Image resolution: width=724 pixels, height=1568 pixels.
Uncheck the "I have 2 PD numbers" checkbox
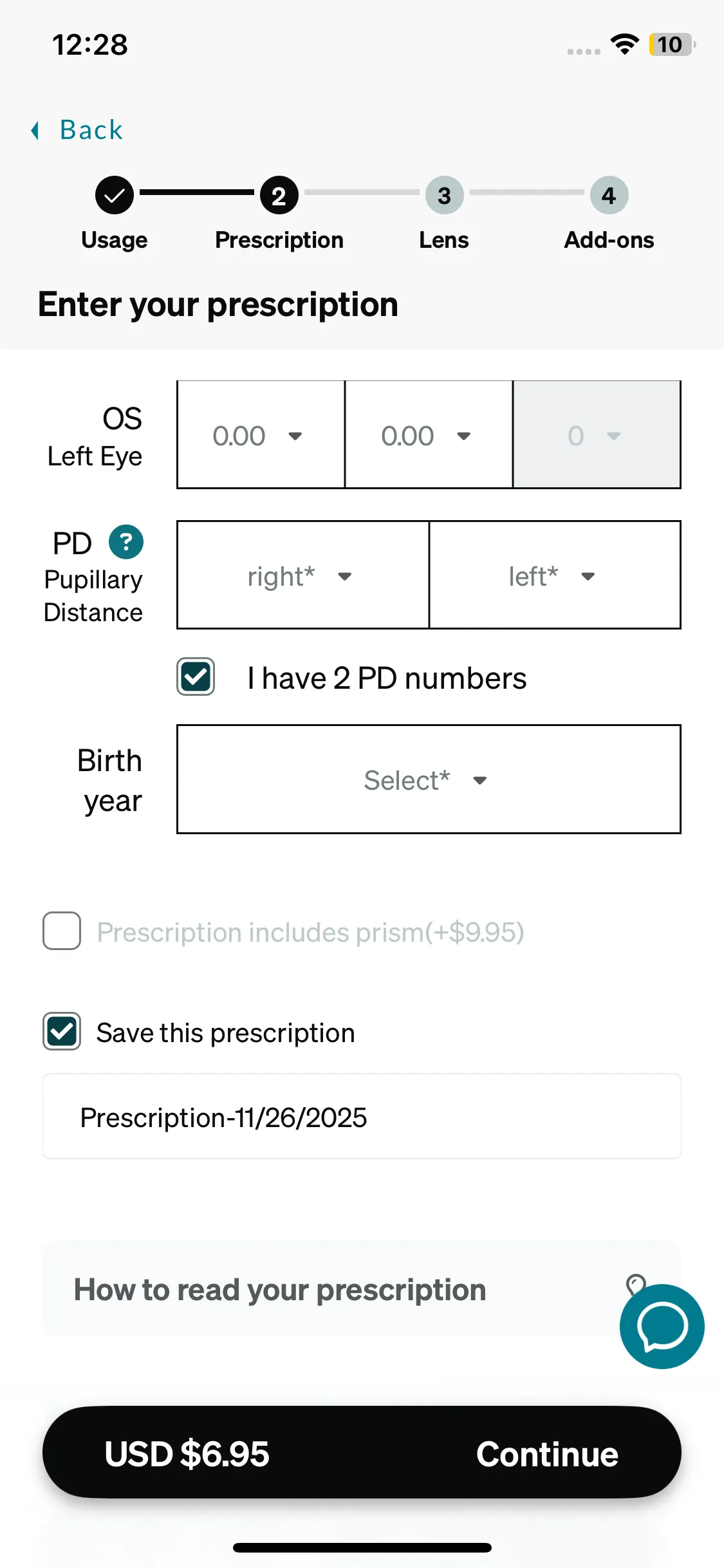tap(196, 677)
